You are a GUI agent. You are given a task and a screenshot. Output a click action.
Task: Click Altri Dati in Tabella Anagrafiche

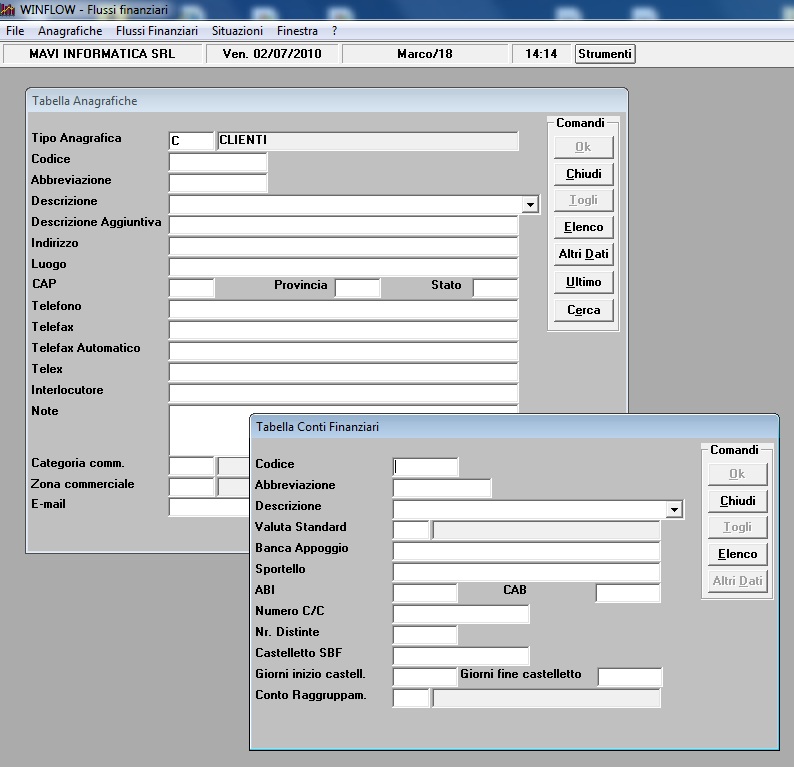[x=583, y=254]
